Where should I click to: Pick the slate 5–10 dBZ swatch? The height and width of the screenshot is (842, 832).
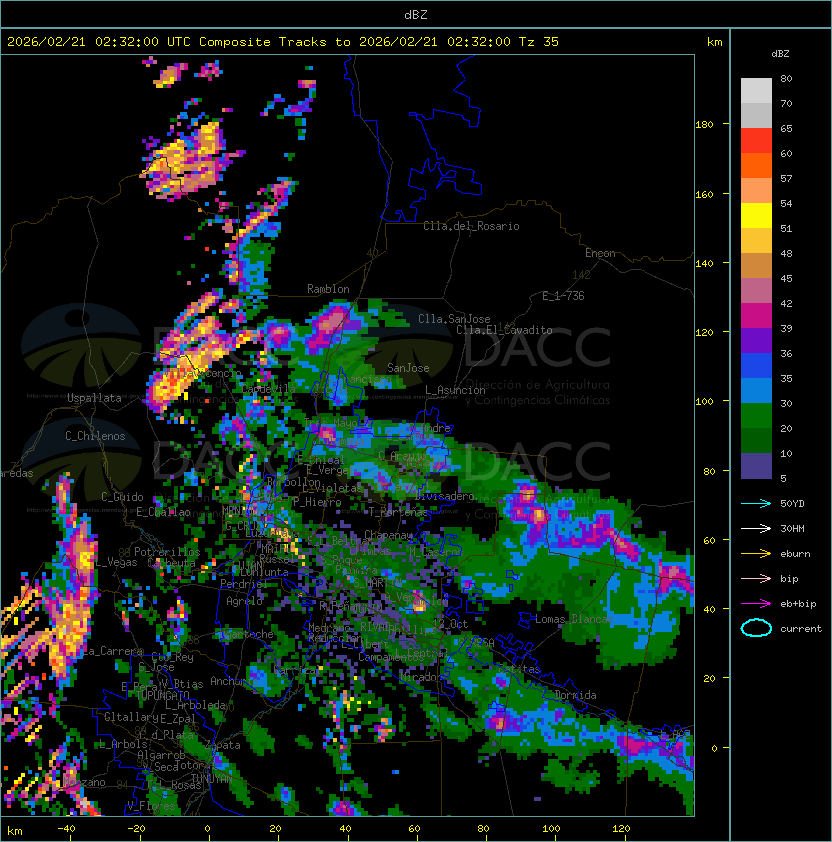point(756,465)
